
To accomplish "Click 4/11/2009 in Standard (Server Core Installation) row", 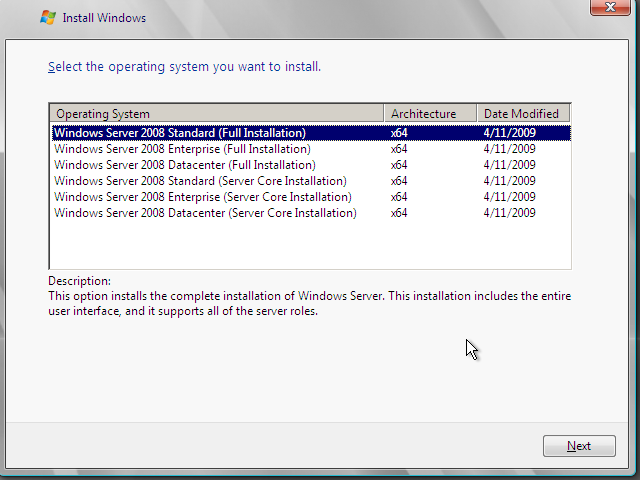I will tap(509, 181).
